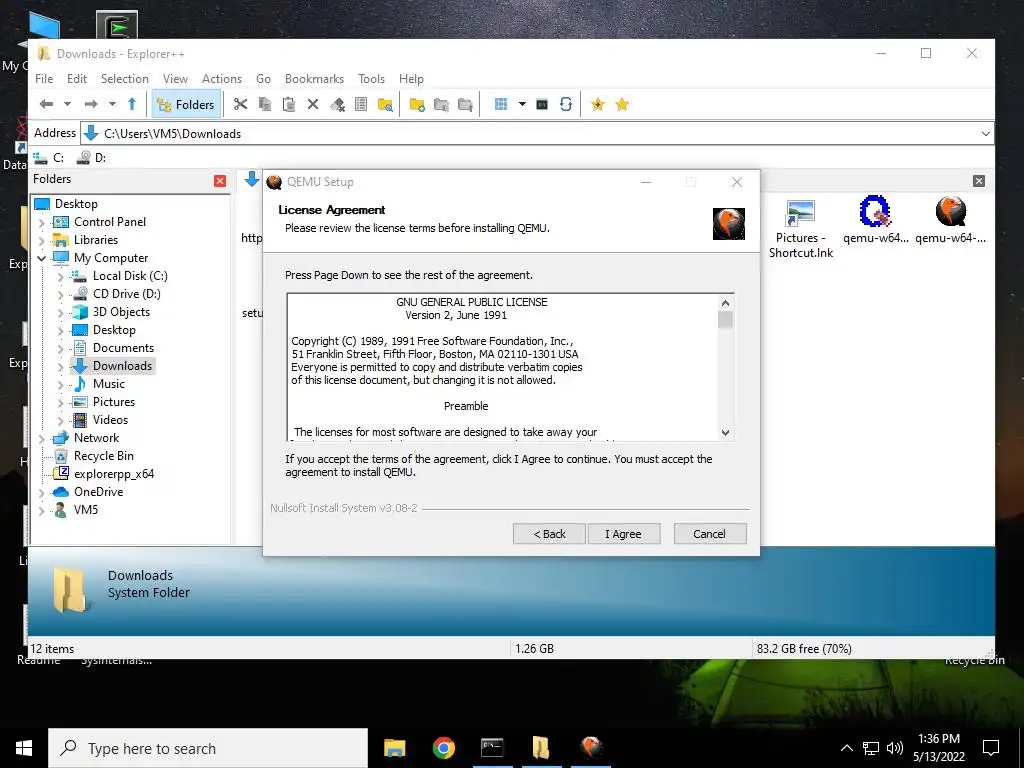Expand the VM5 tree node
1024x768 pixels.
(x=42, y=510)
